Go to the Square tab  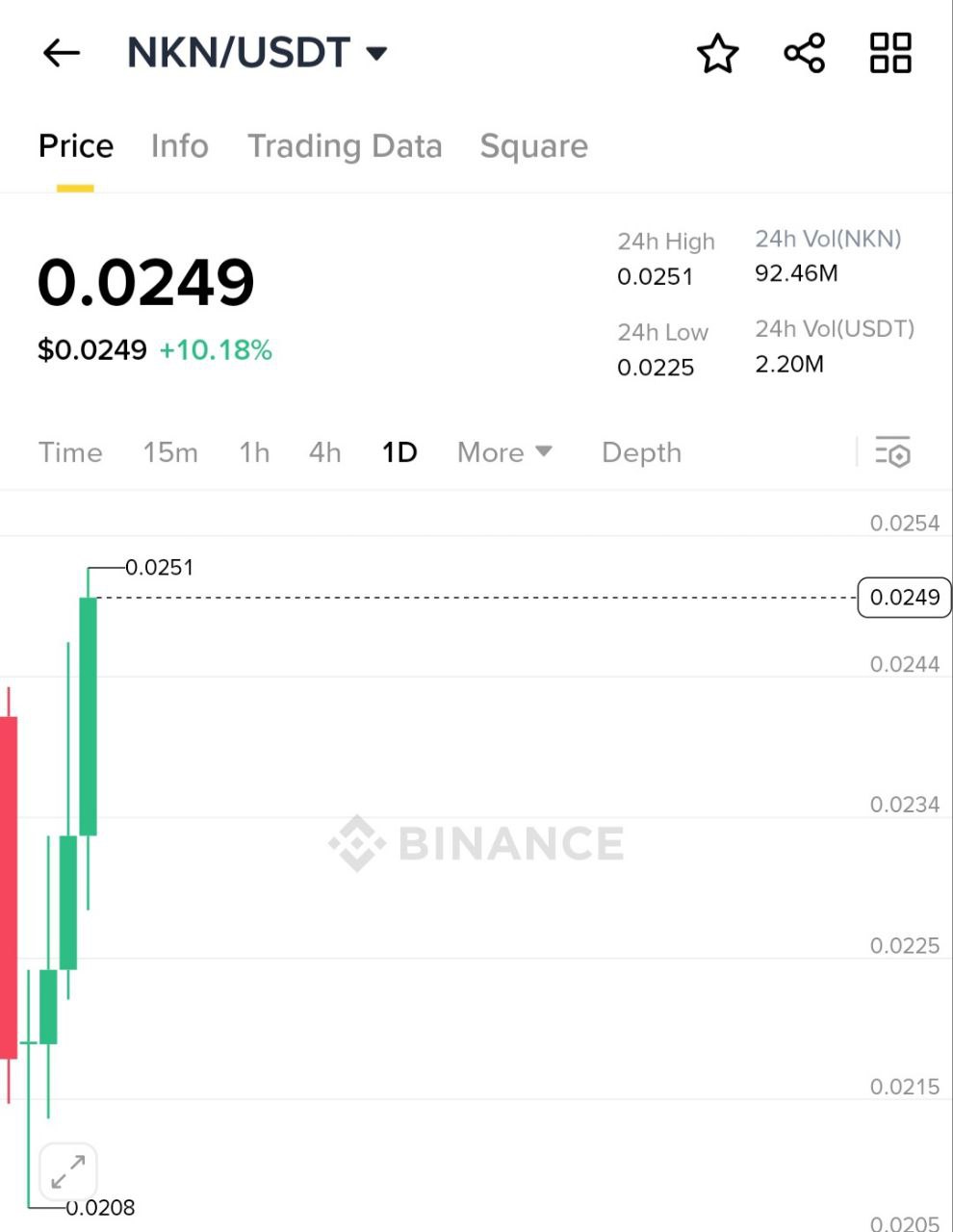[x=533, y=146]
